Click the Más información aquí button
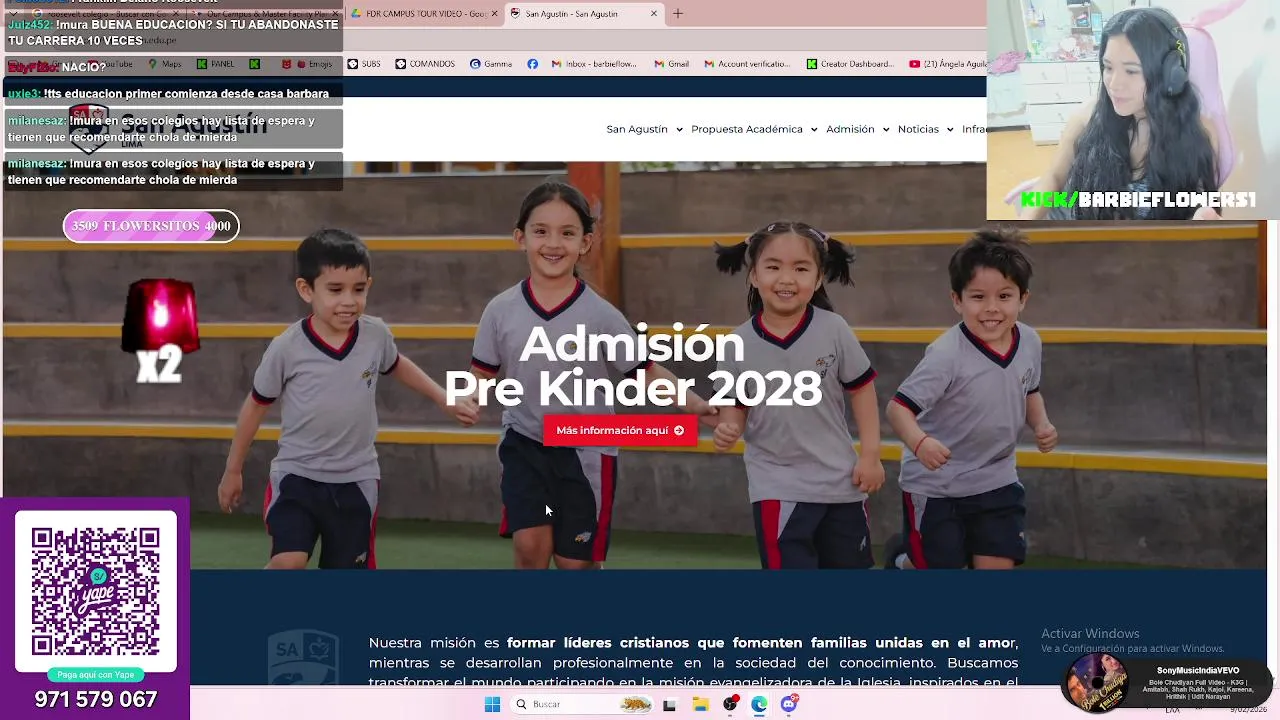Viewport: 1280px width, 720px height. (620, 430)
